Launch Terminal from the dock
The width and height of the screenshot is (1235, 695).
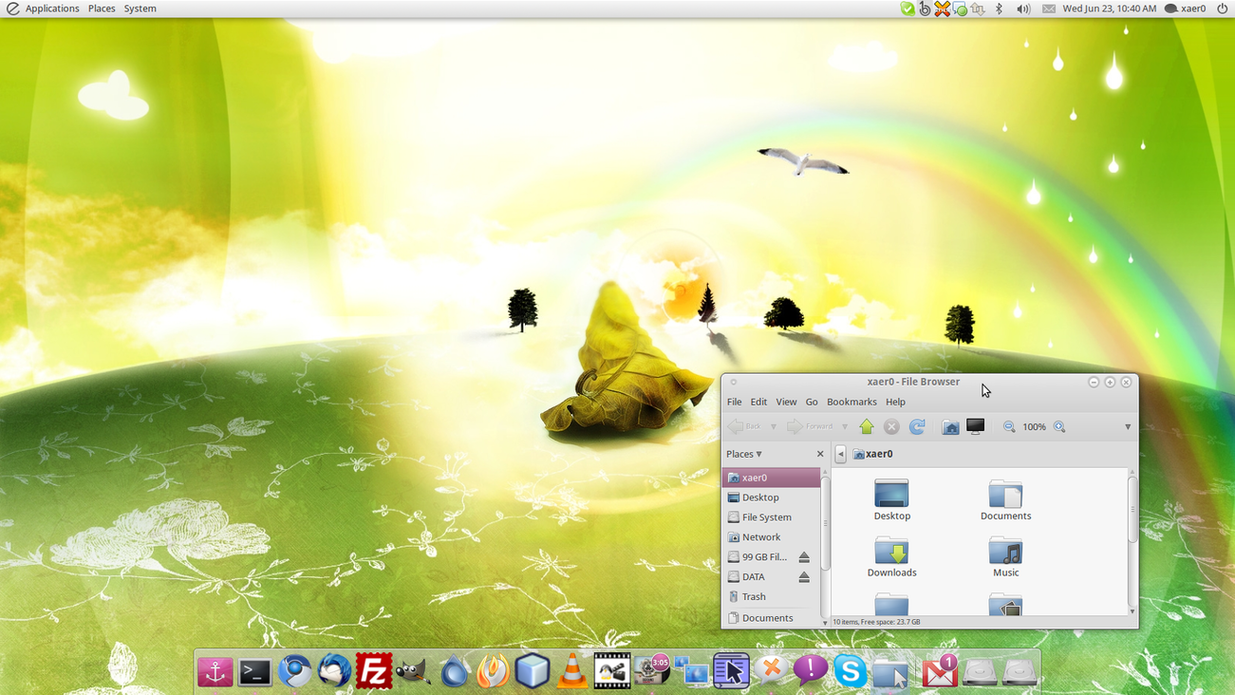[255, 672]
